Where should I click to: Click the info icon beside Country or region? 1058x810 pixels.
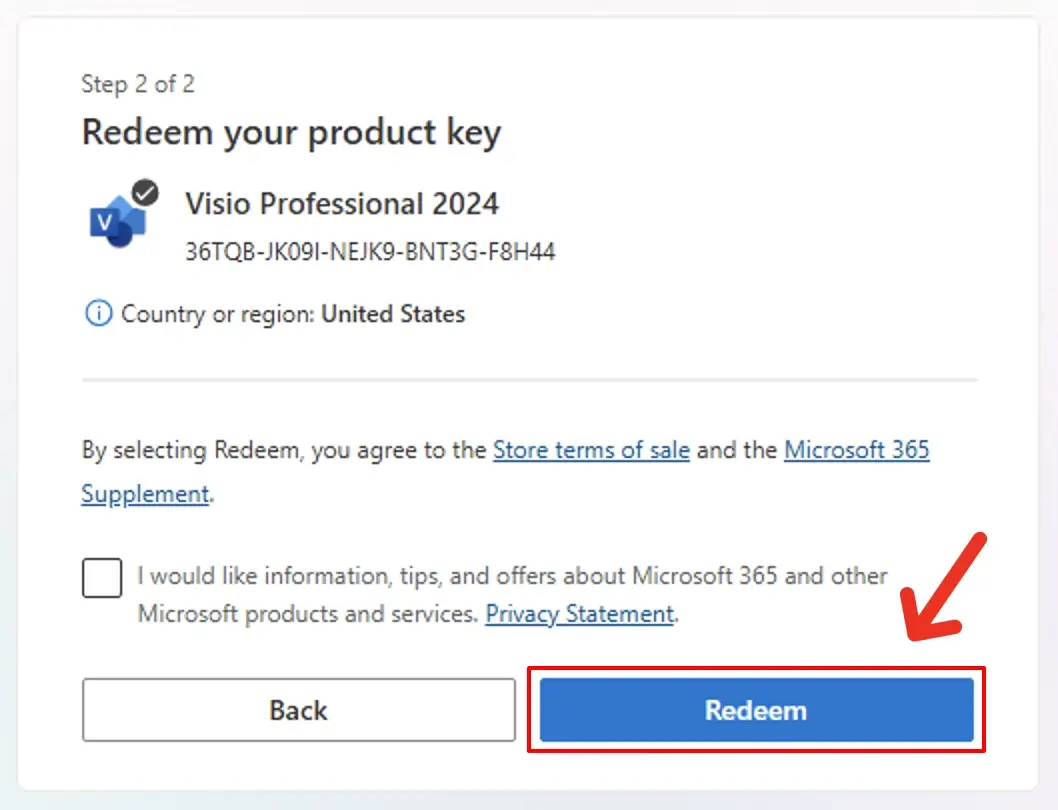click(98, 314)
